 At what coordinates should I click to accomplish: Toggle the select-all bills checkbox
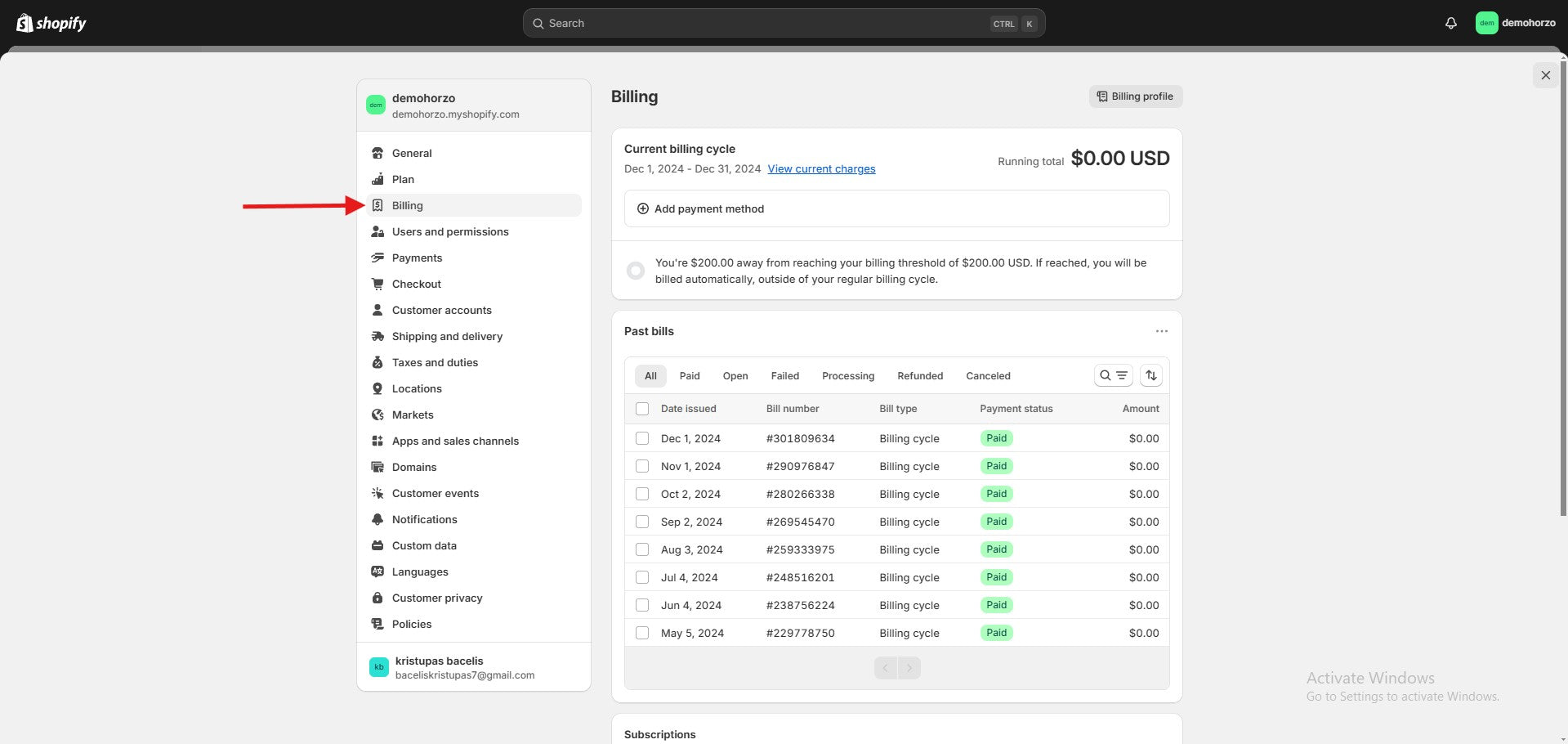pos(642,409)
